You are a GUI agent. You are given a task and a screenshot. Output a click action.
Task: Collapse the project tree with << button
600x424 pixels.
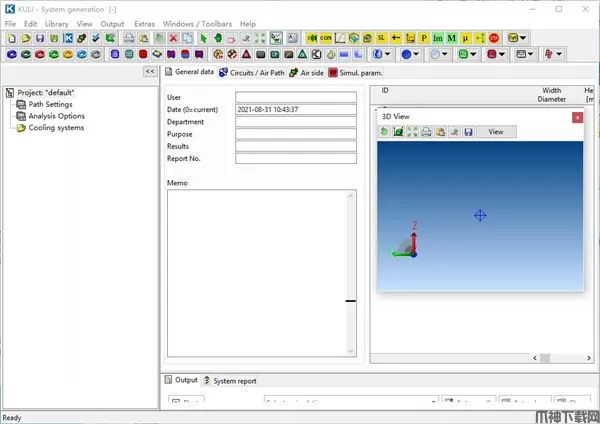tap(149, 72)
